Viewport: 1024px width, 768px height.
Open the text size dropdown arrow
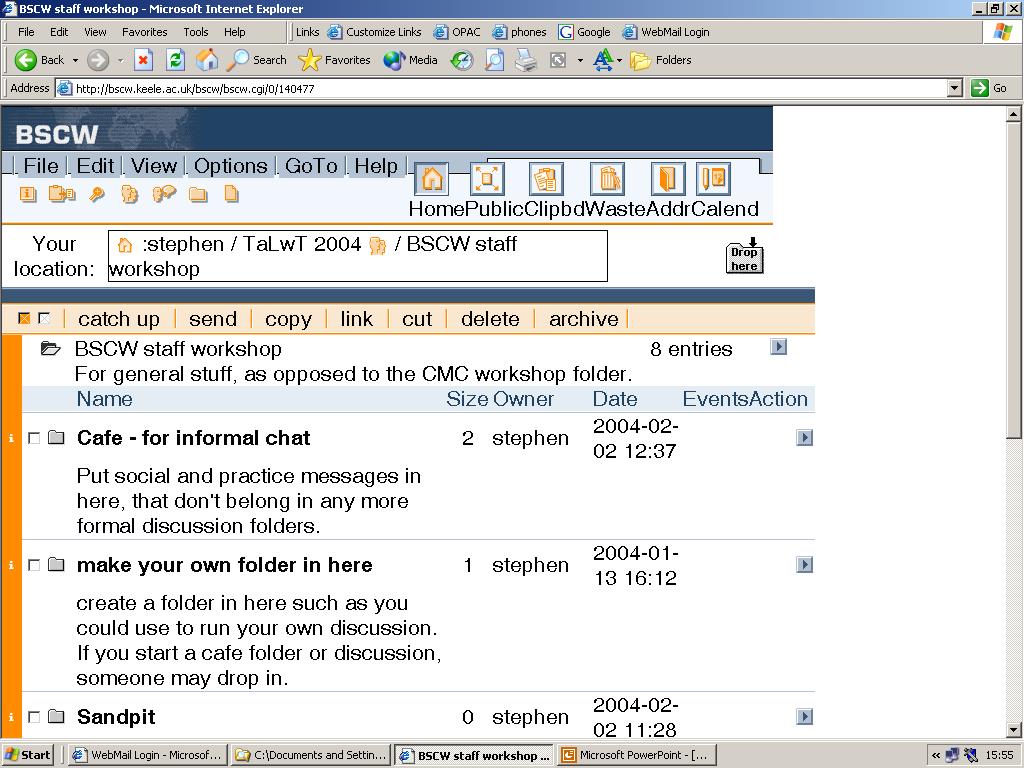click(619, 60)
